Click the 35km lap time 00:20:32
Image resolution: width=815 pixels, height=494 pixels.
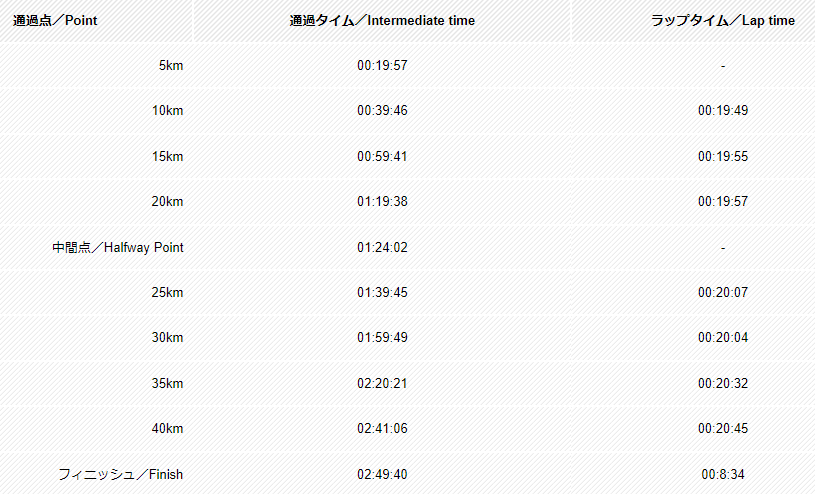pos(722,384)
